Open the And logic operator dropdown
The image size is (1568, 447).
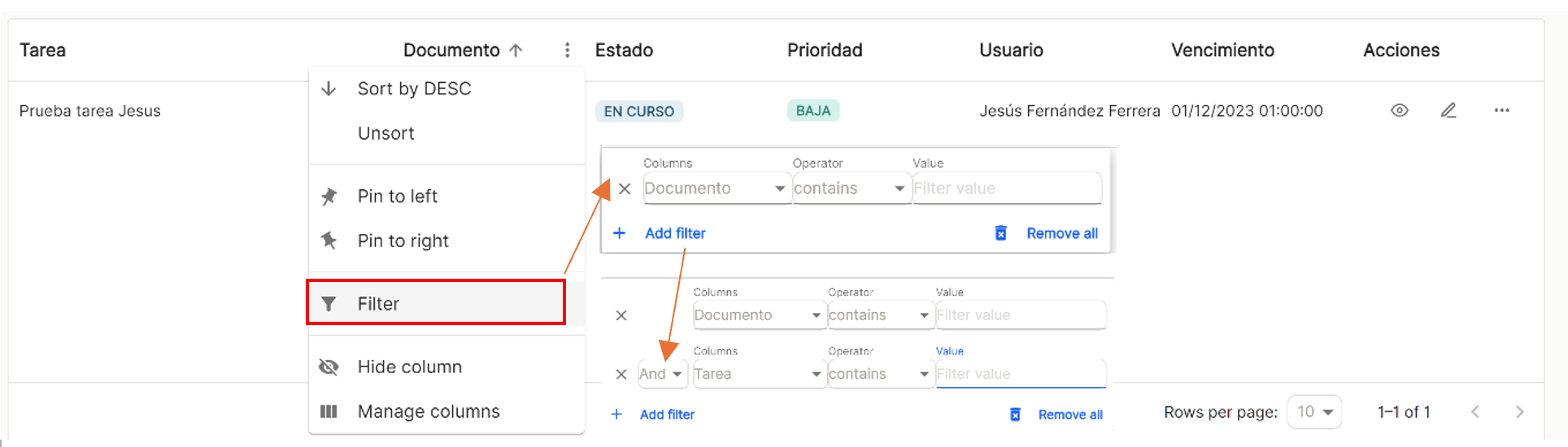click(x=662, y=374)
